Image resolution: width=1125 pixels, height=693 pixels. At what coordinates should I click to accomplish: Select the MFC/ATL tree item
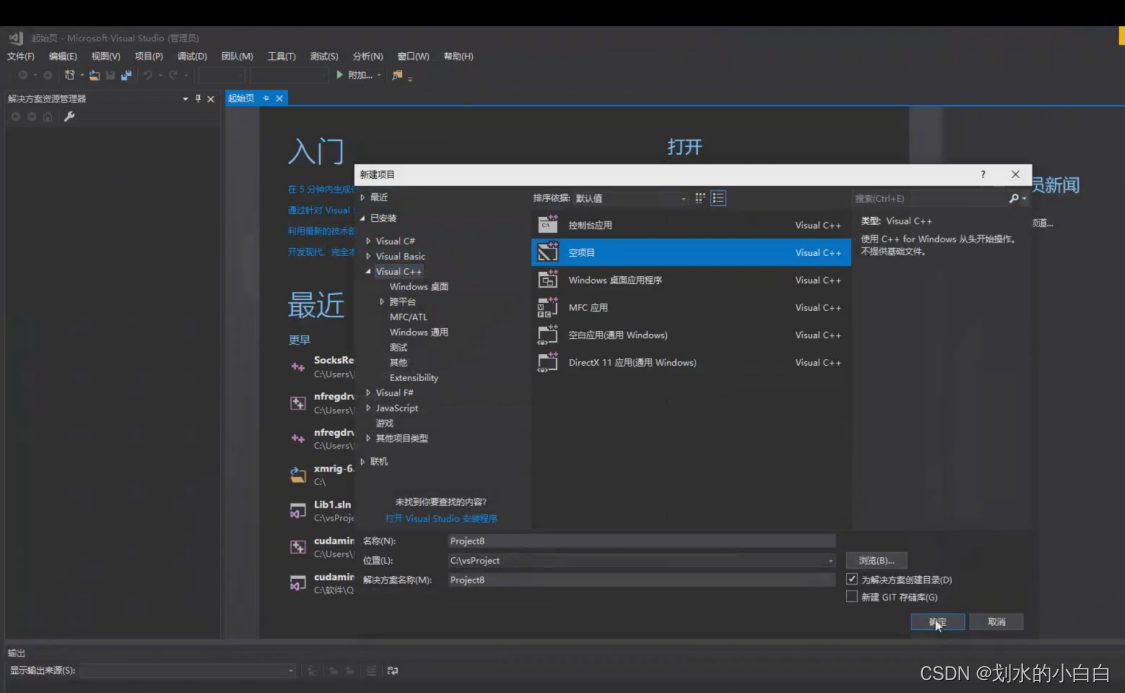click(x=408, y=316)
